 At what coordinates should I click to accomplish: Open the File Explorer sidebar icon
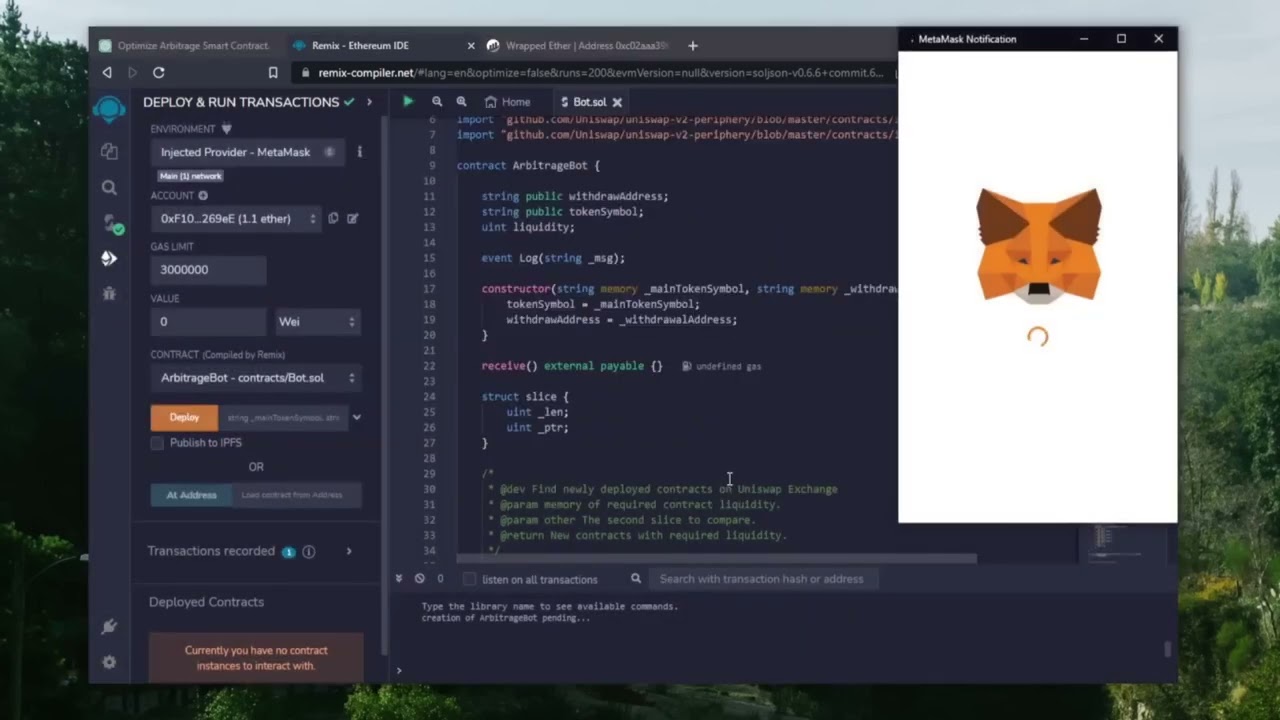point(109,151)
